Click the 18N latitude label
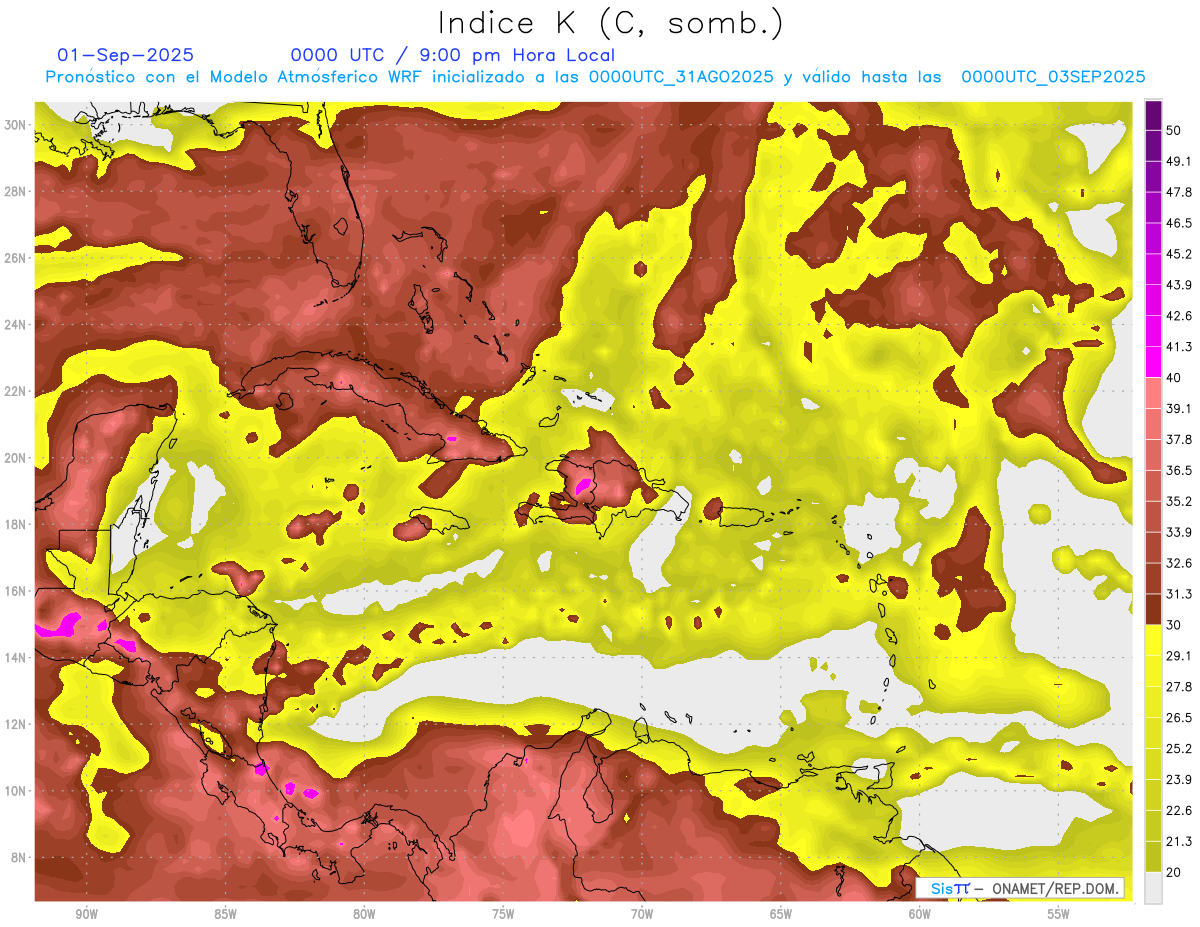 coord(17,524)
